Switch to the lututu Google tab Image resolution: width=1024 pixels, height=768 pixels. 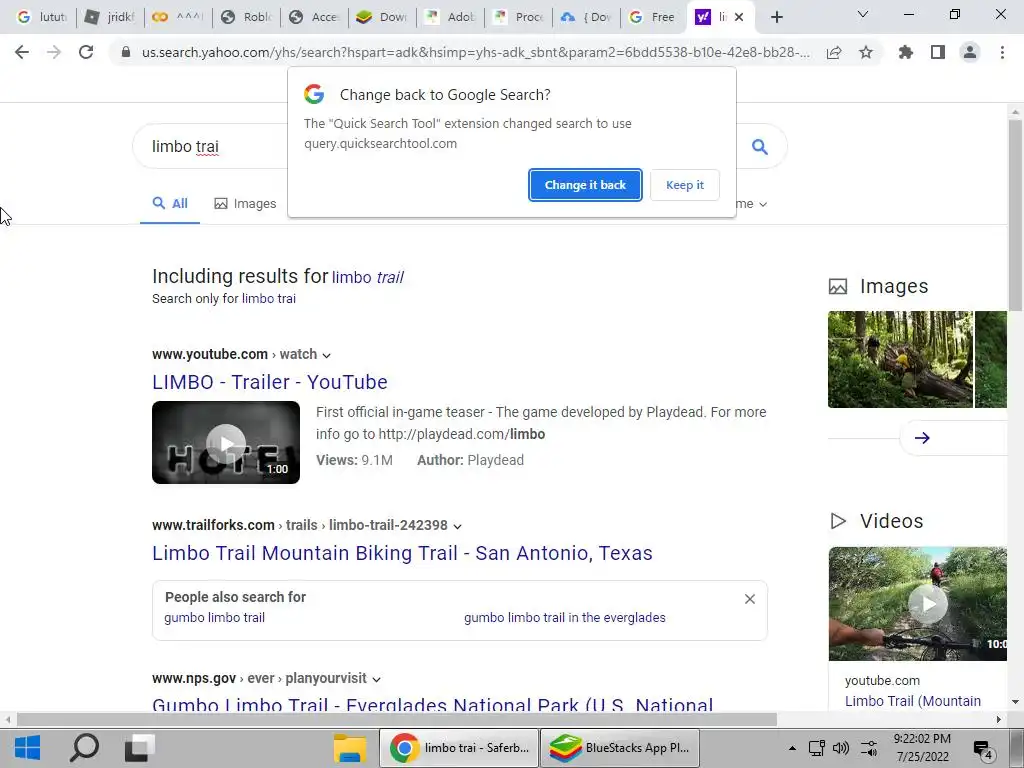tap(42, 18)
